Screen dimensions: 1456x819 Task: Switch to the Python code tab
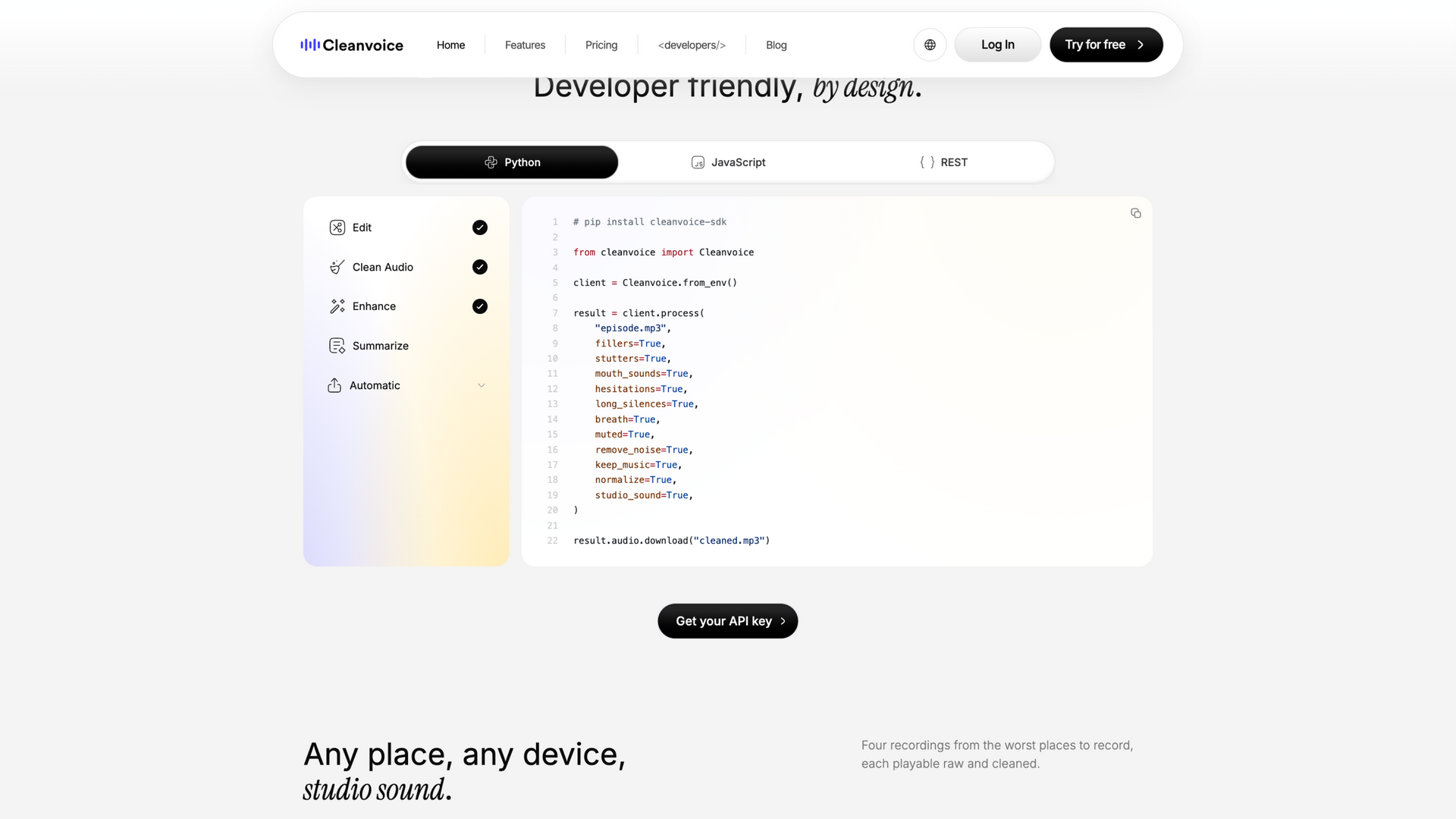pos(512,162)
